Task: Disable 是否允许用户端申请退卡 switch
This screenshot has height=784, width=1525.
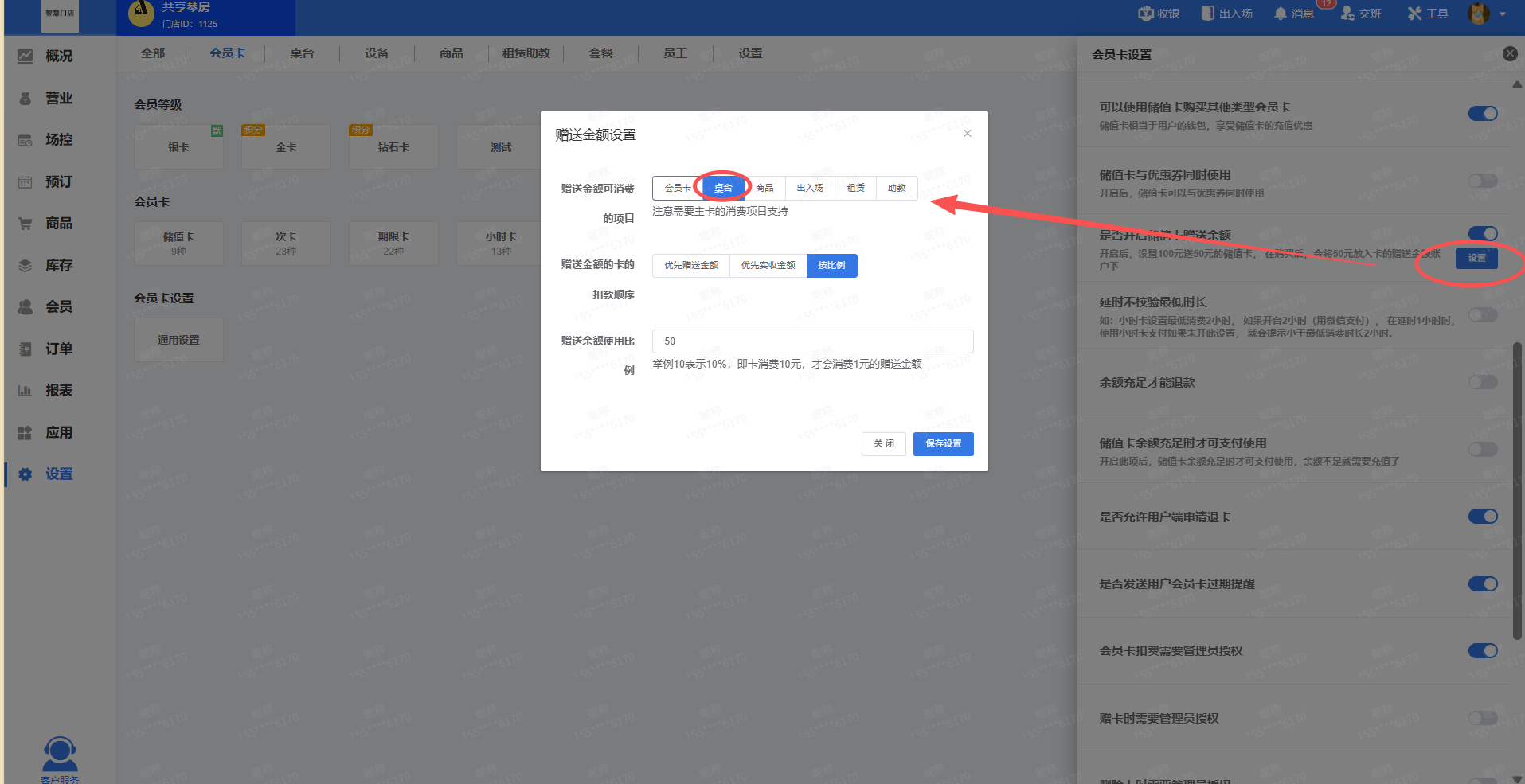Action: point(1482,517)
